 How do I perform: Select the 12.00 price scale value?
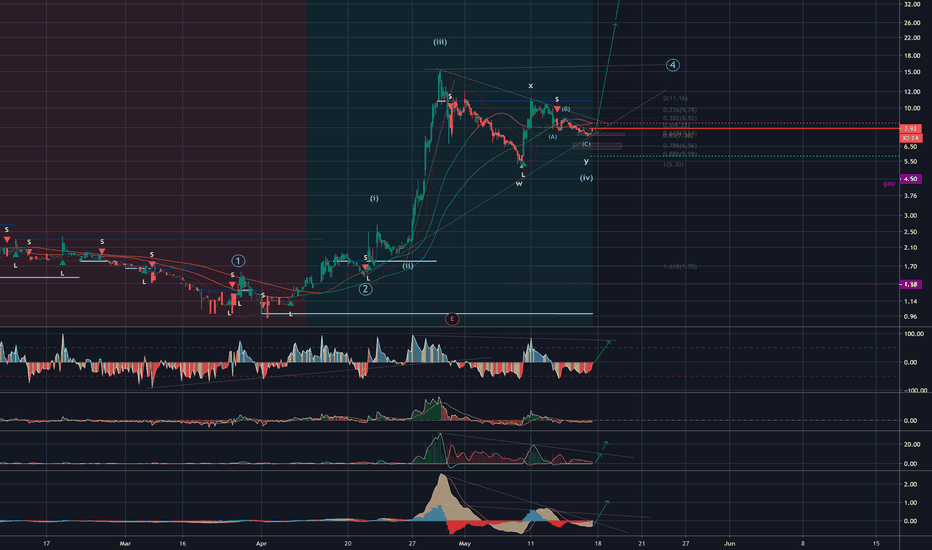tap(912, 92)
